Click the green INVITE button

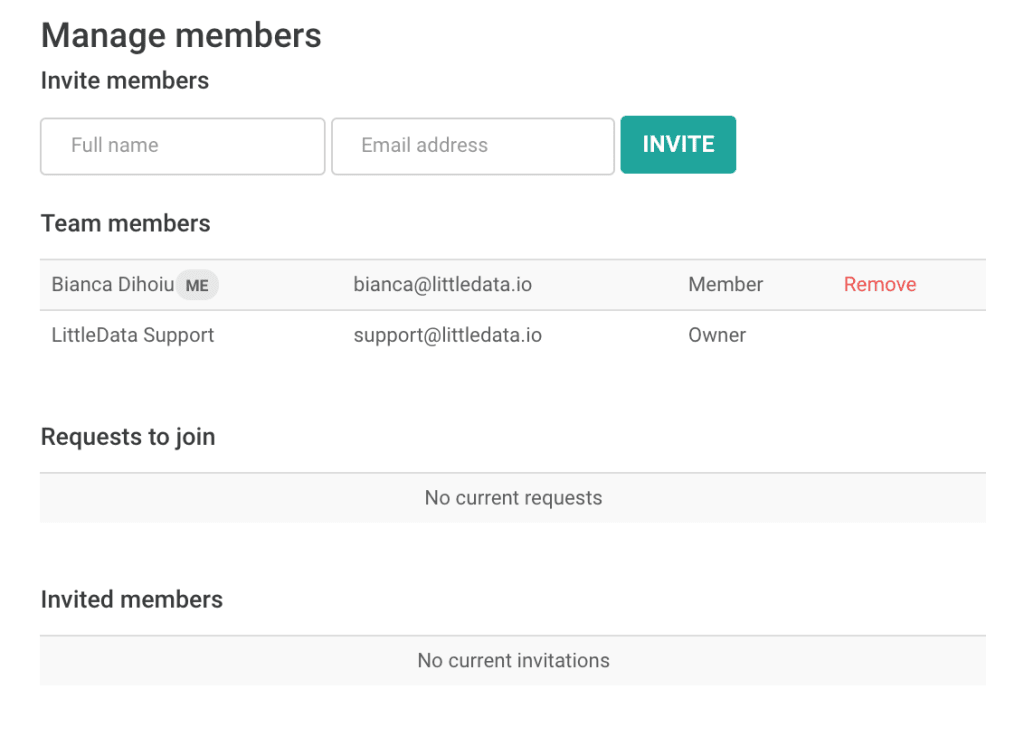tap(678, 144)
